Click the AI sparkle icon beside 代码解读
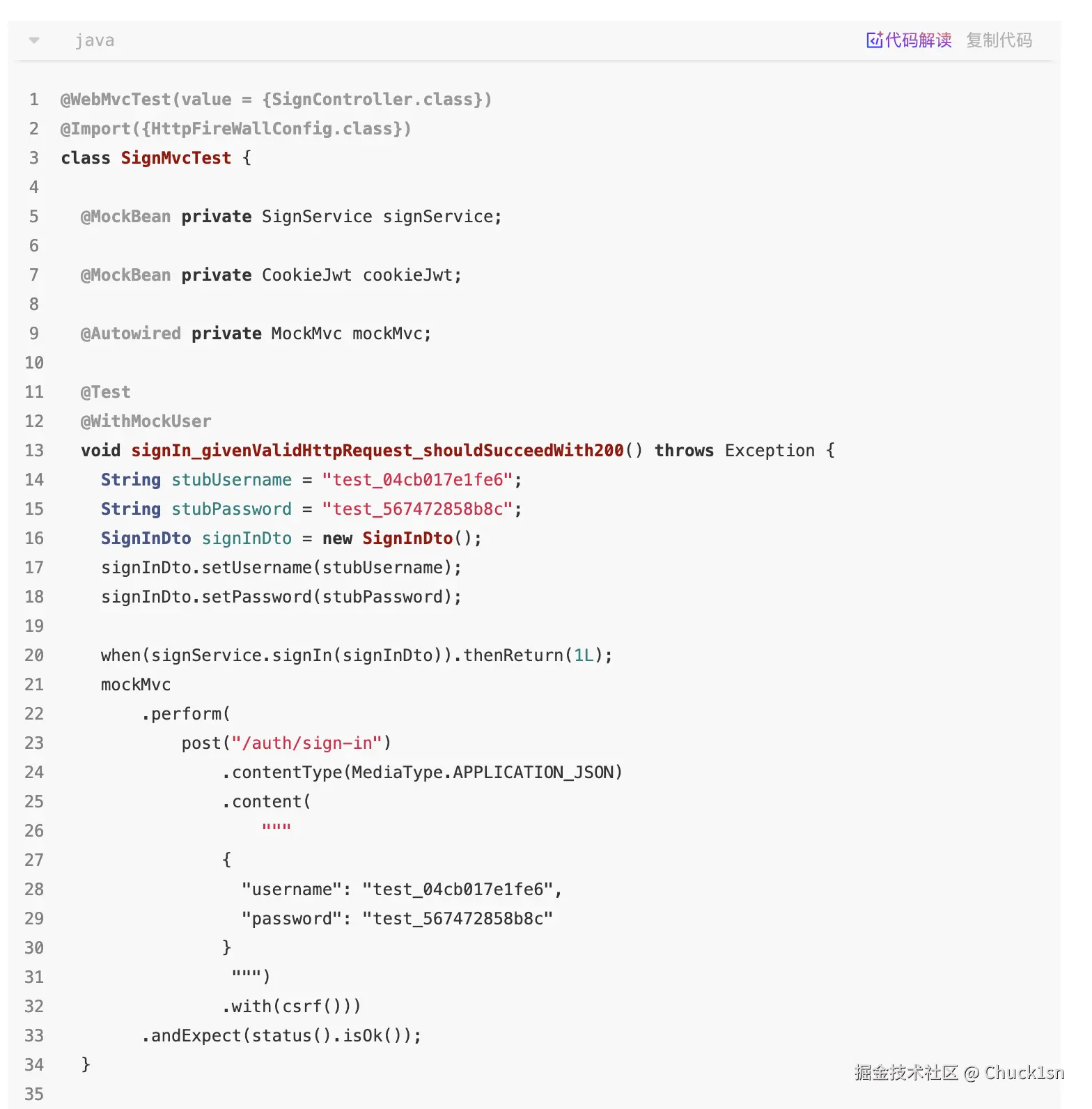 pos(874,40)
